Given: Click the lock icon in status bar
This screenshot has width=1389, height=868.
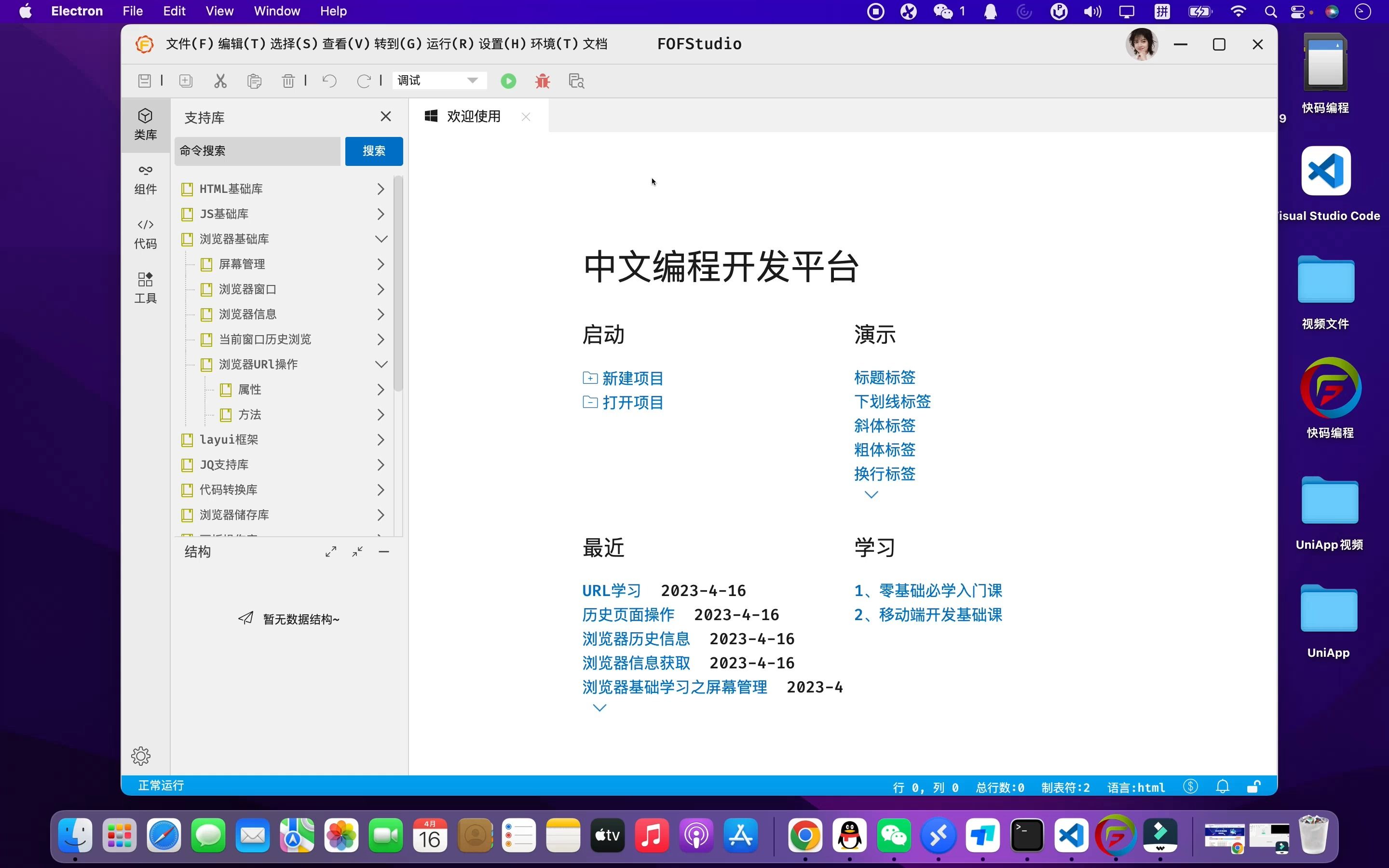Looking at the screenshot, I should tap(1254, 787).
